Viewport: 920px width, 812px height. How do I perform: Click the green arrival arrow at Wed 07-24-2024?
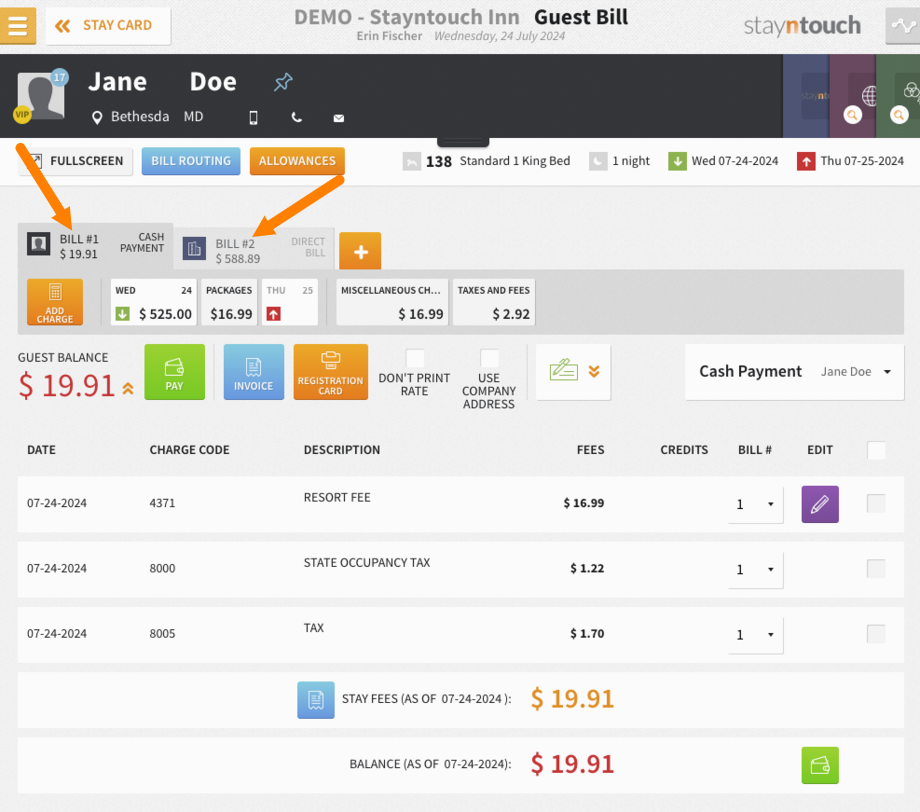(677, 161)
